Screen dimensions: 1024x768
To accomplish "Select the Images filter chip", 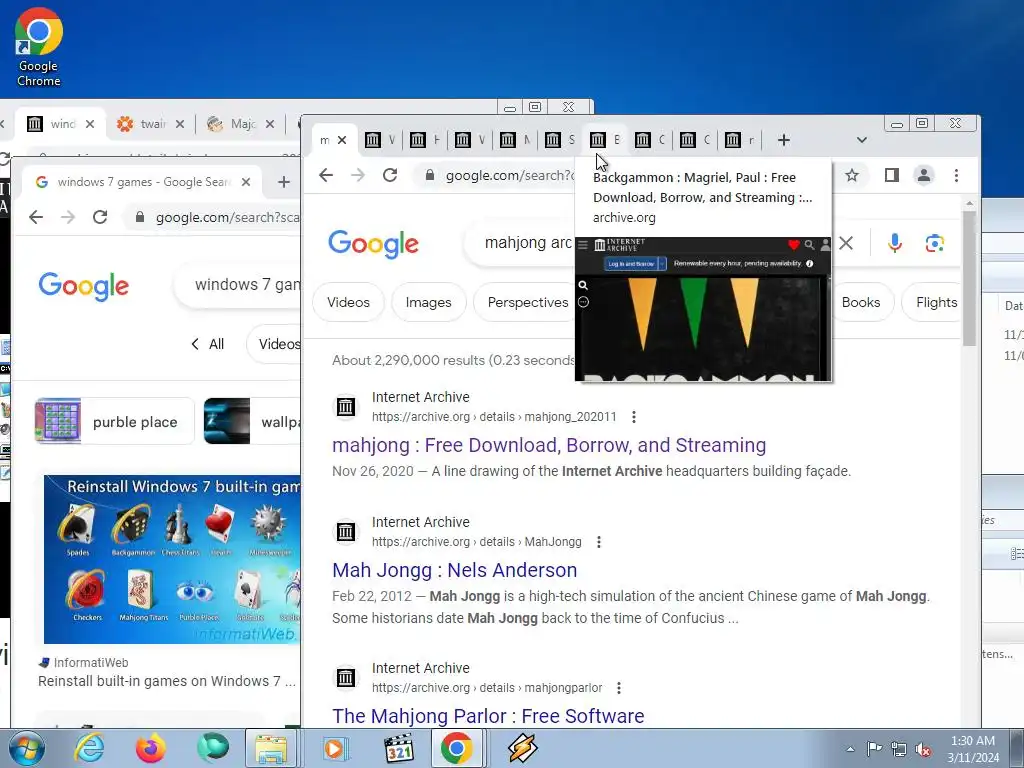I will [x=428, y=302].
